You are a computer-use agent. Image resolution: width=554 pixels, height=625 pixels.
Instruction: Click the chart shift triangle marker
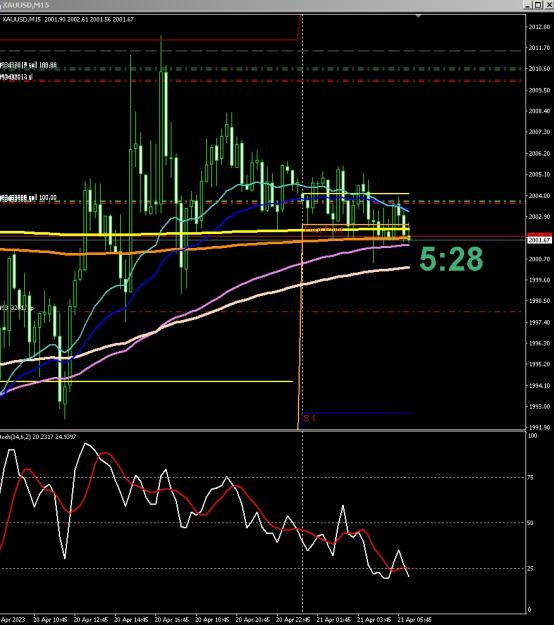point(418,16)
